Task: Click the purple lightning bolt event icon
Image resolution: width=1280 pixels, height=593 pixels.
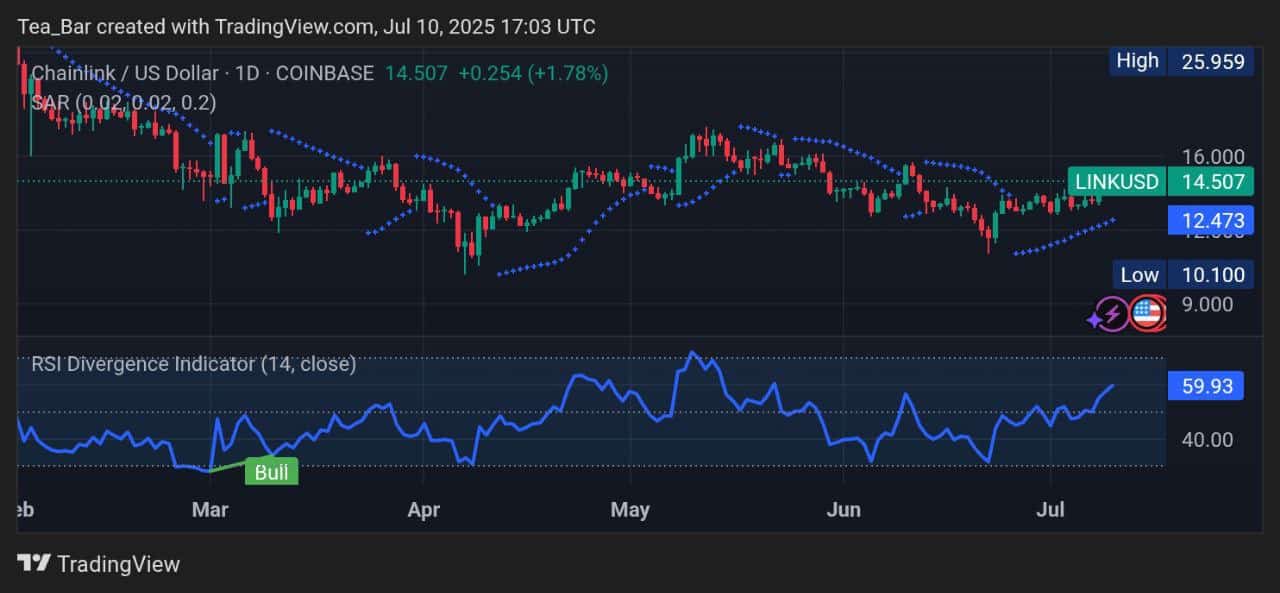Action: (1112, 315)
